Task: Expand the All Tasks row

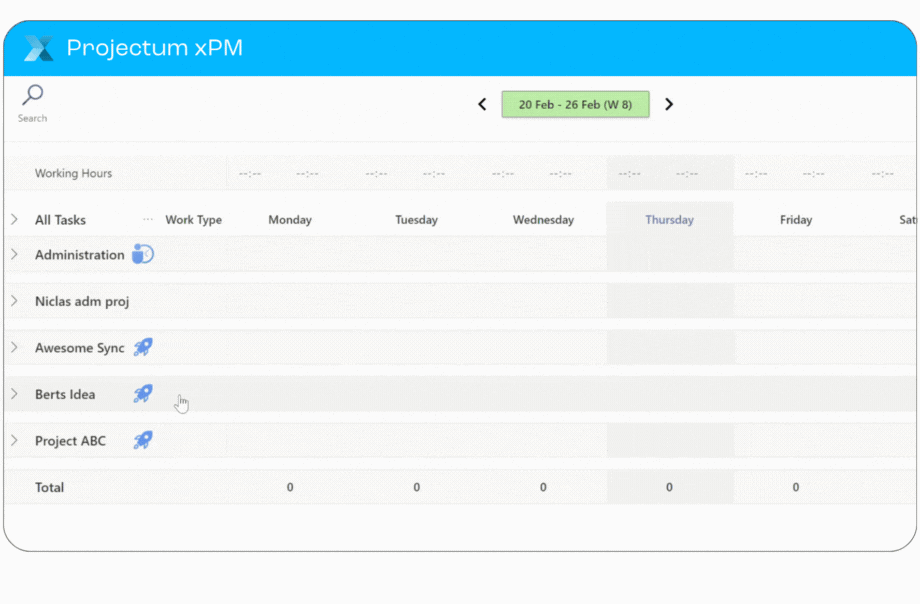Action: tap(14, 220)
